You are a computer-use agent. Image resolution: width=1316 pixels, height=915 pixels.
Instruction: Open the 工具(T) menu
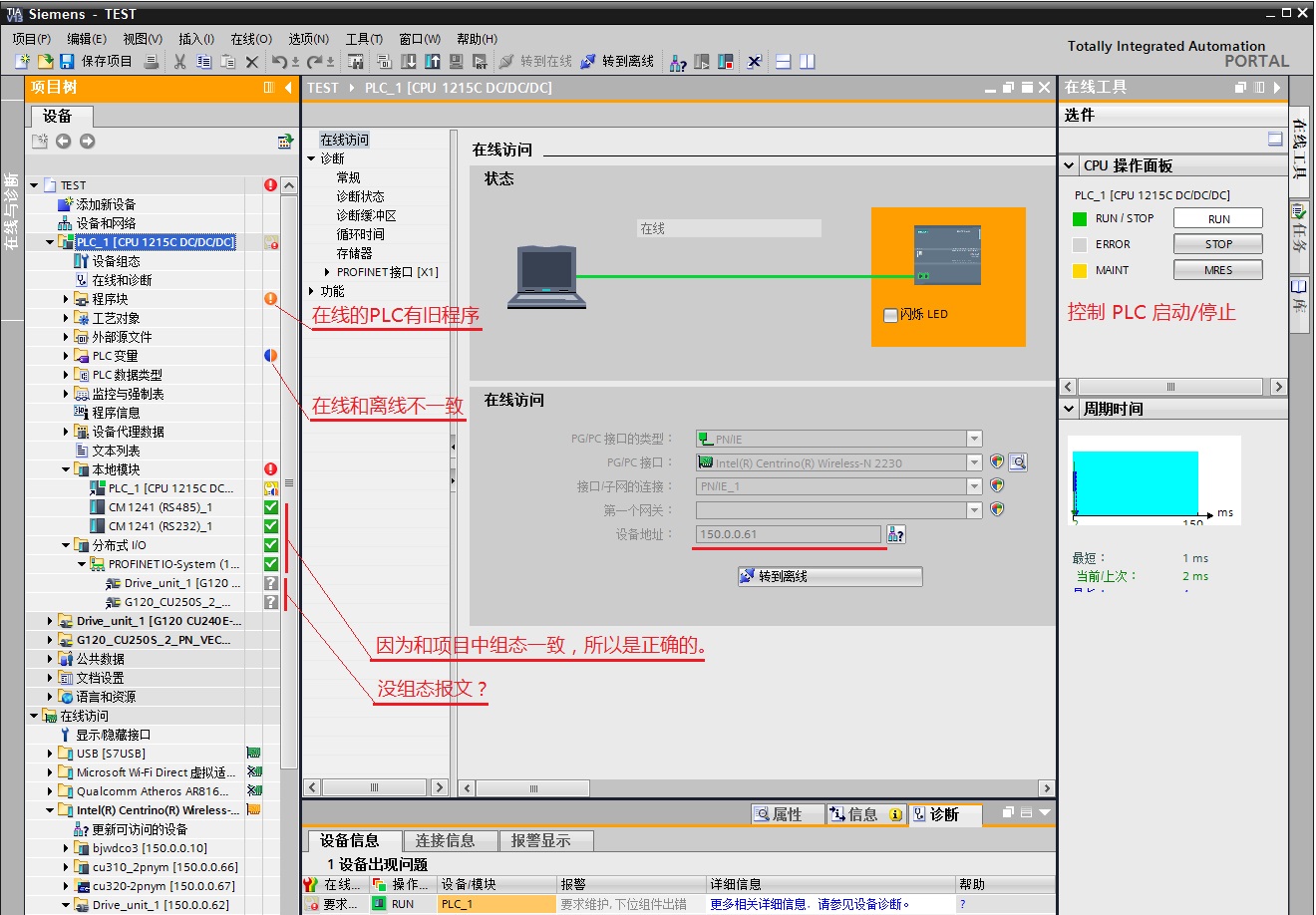click(x=364, y=39)
